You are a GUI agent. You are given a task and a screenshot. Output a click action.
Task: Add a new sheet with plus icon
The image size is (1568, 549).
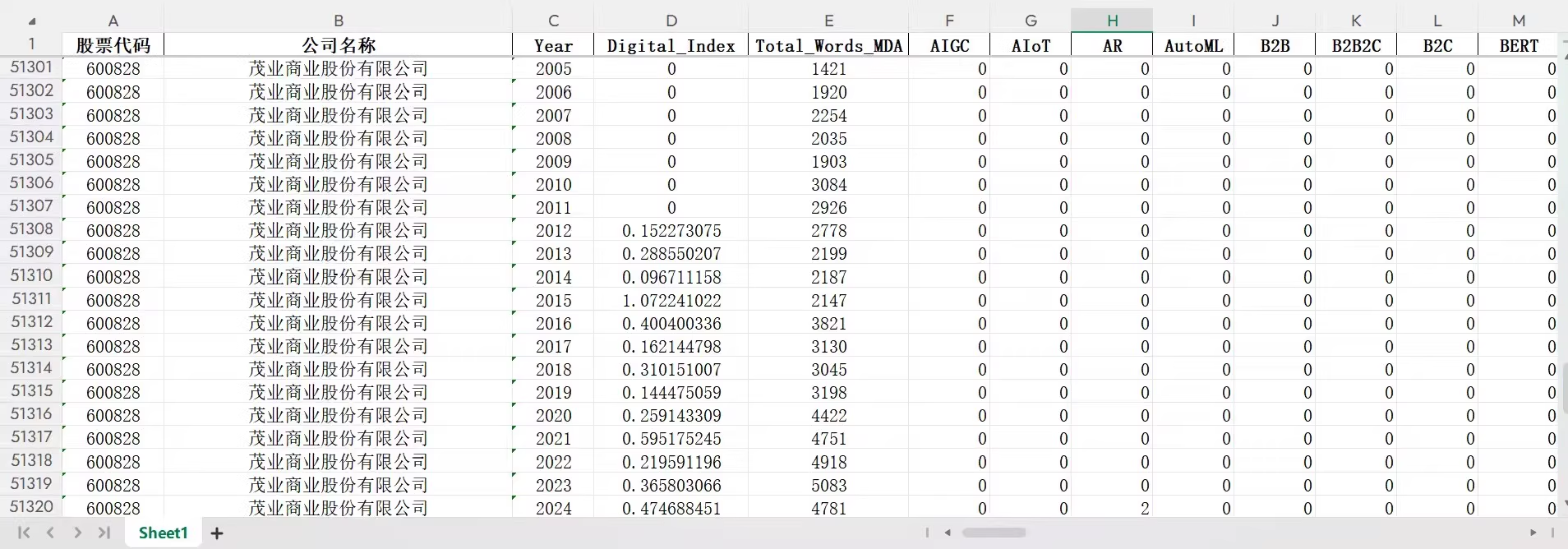[x=217, y=533]
